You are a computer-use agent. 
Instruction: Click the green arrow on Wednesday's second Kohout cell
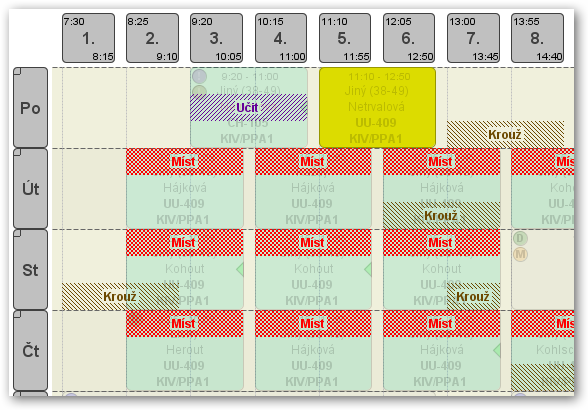368,269
